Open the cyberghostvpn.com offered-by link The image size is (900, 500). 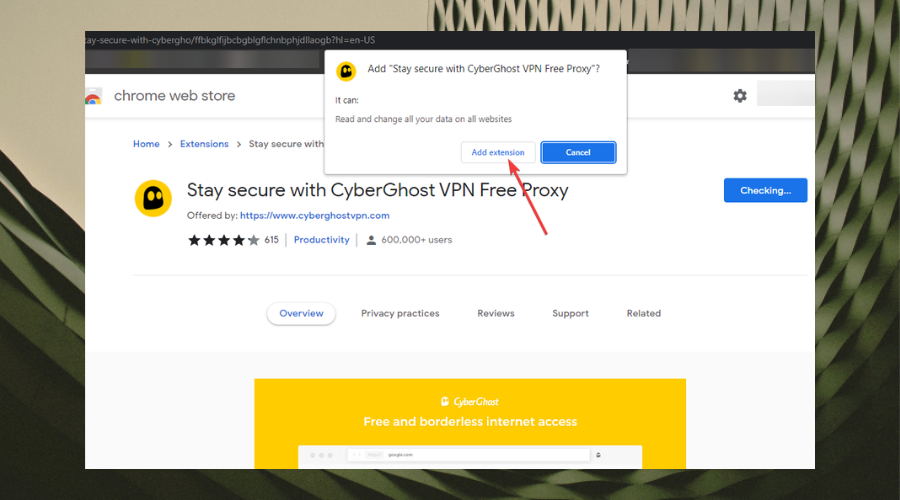point(315,216)
